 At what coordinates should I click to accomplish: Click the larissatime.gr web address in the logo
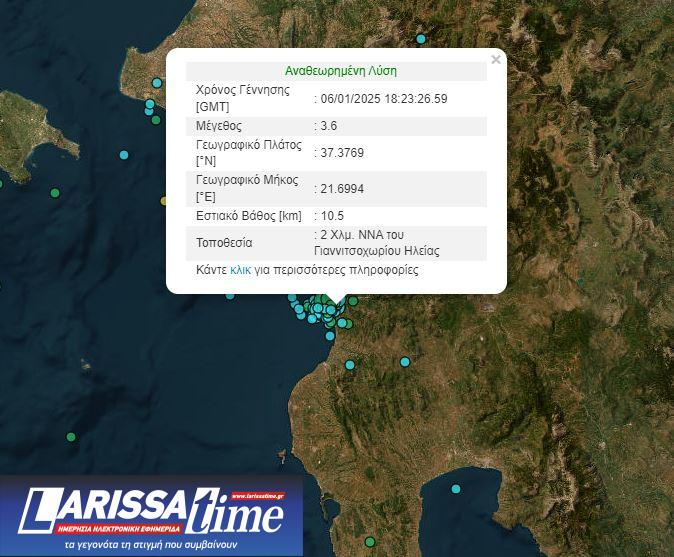pos(257,496)
